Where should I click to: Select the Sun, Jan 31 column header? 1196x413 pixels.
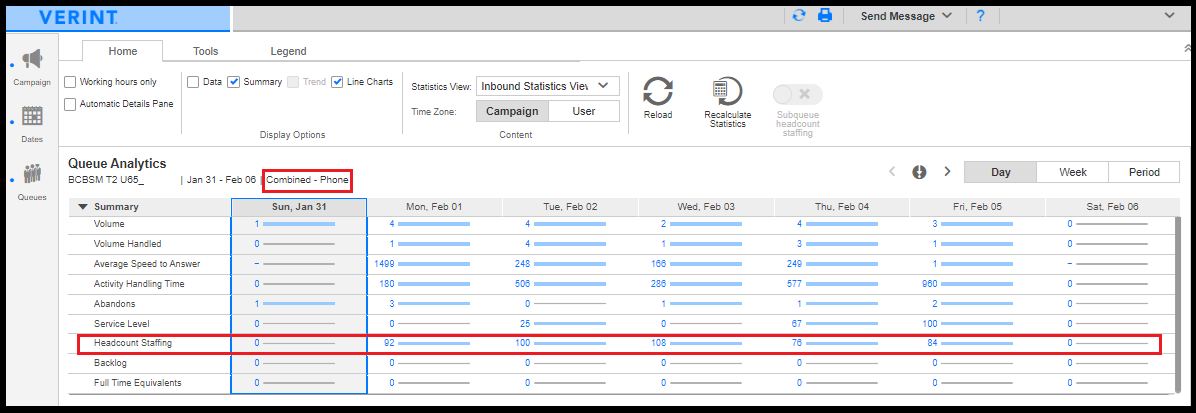(299, 207)
